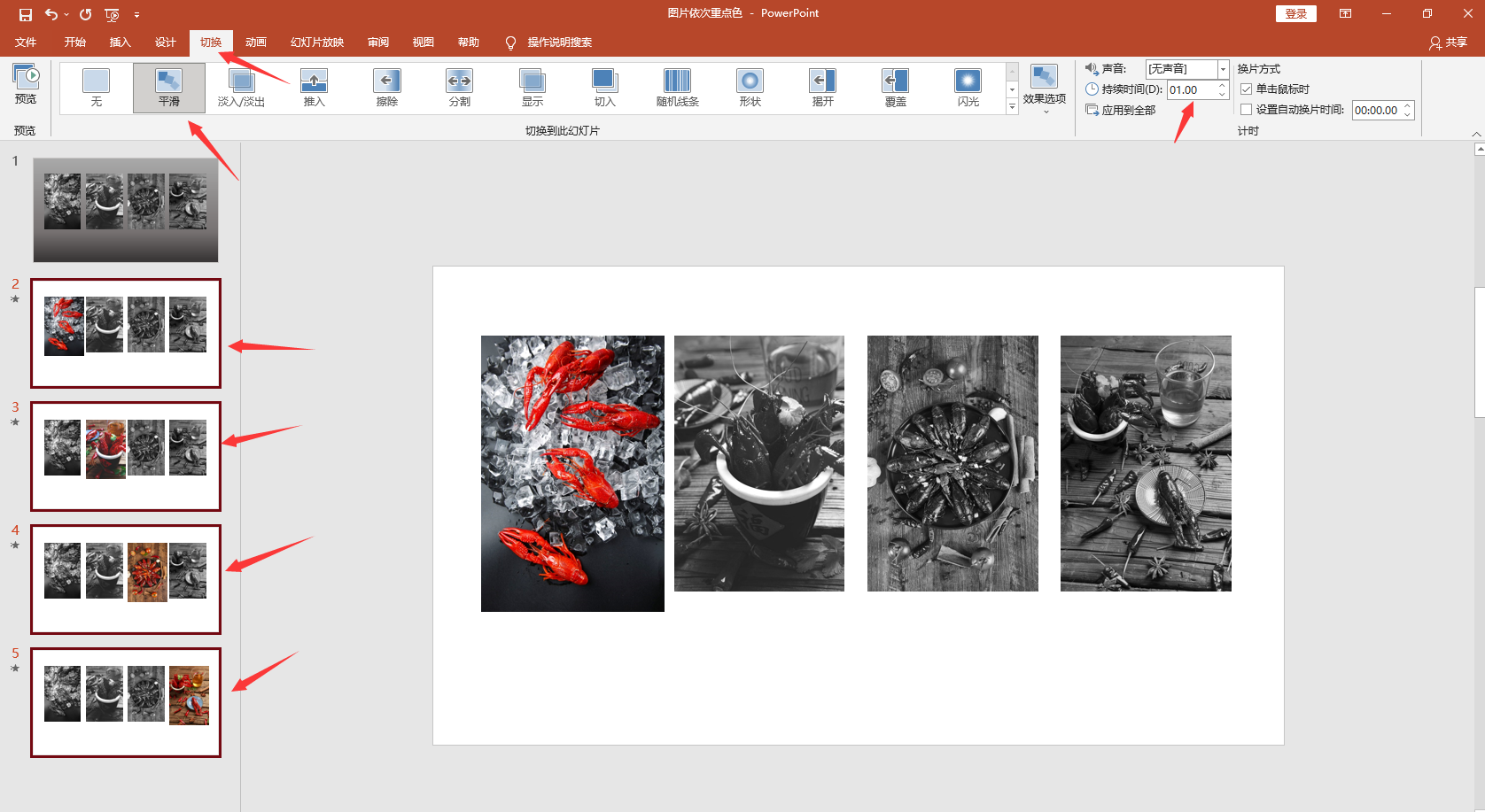This screenshot has width=1485, height=812.
Task: Click the 预览 preview transition icon
Action: (26, 84)
